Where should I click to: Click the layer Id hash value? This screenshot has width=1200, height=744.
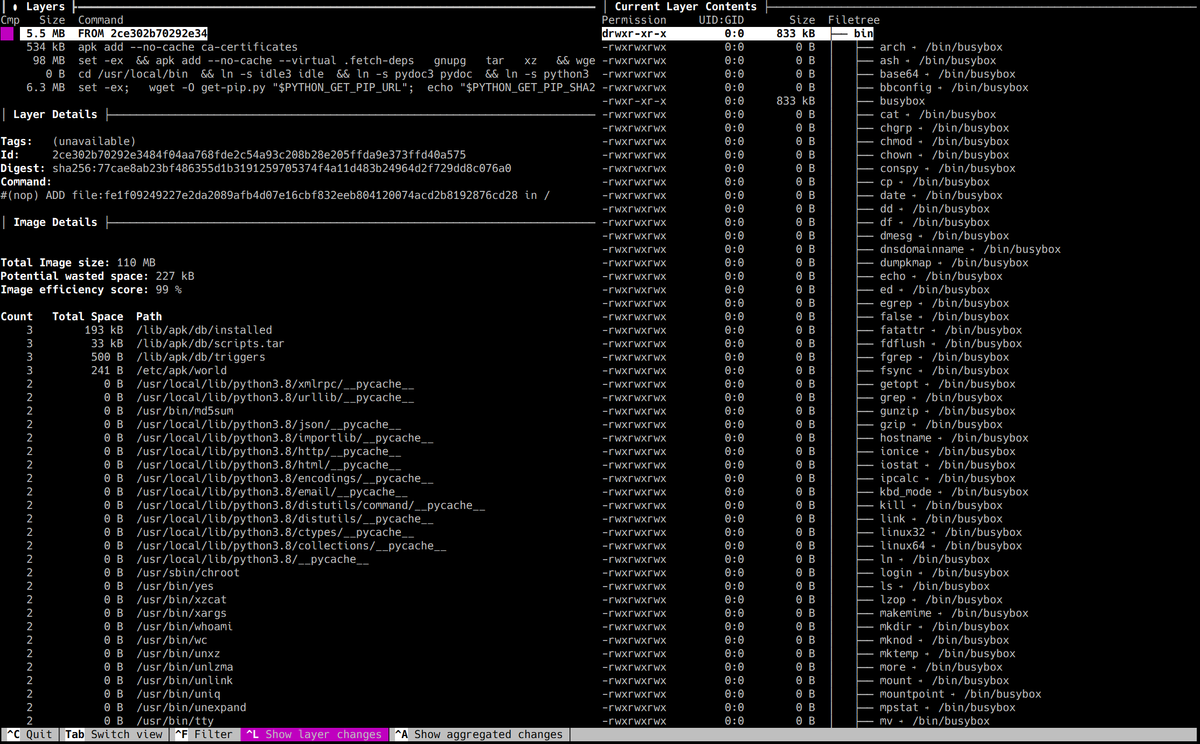click(x=259, y=155)
